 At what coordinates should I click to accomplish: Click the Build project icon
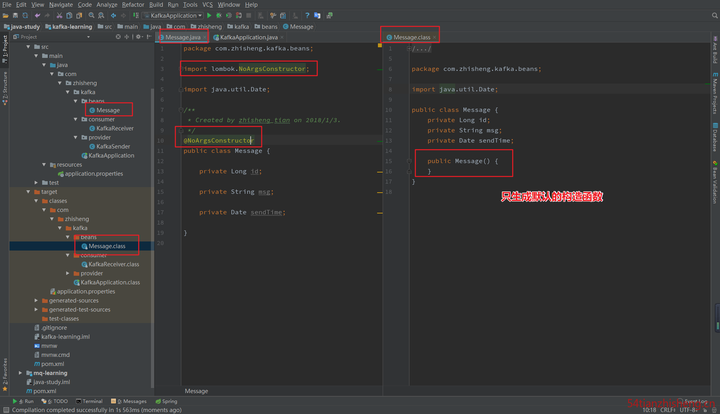(136, 16)
